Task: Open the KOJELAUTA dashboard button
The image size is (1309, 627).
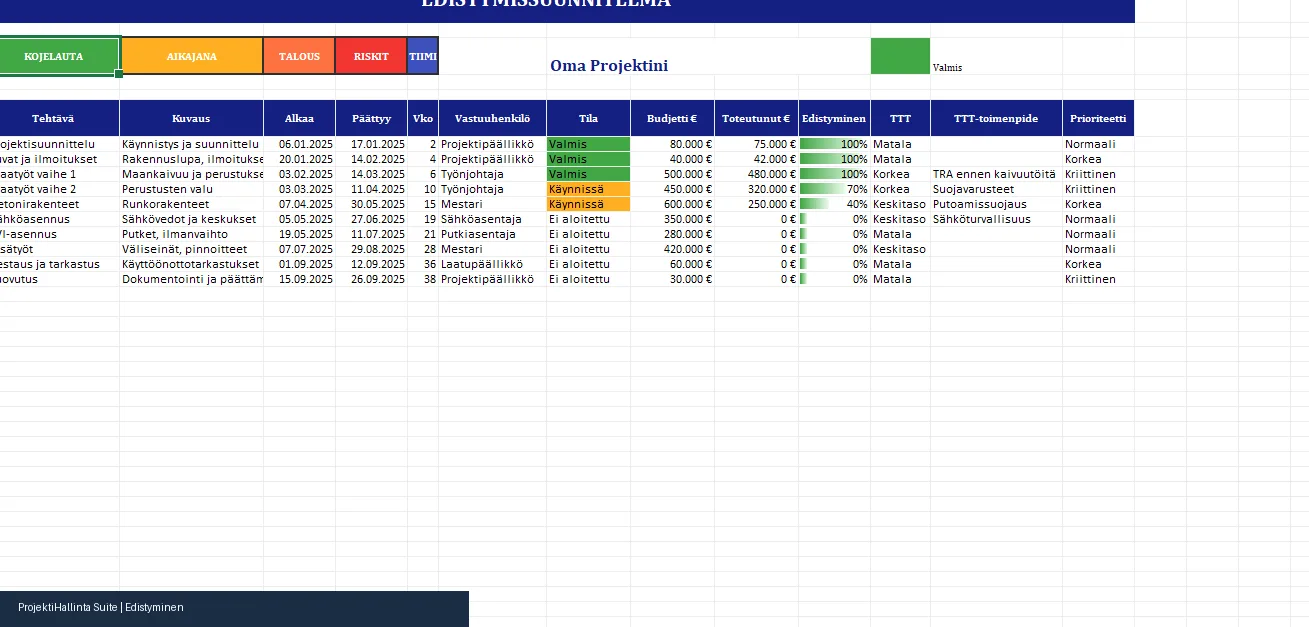Action: click(x=59, y=56)
